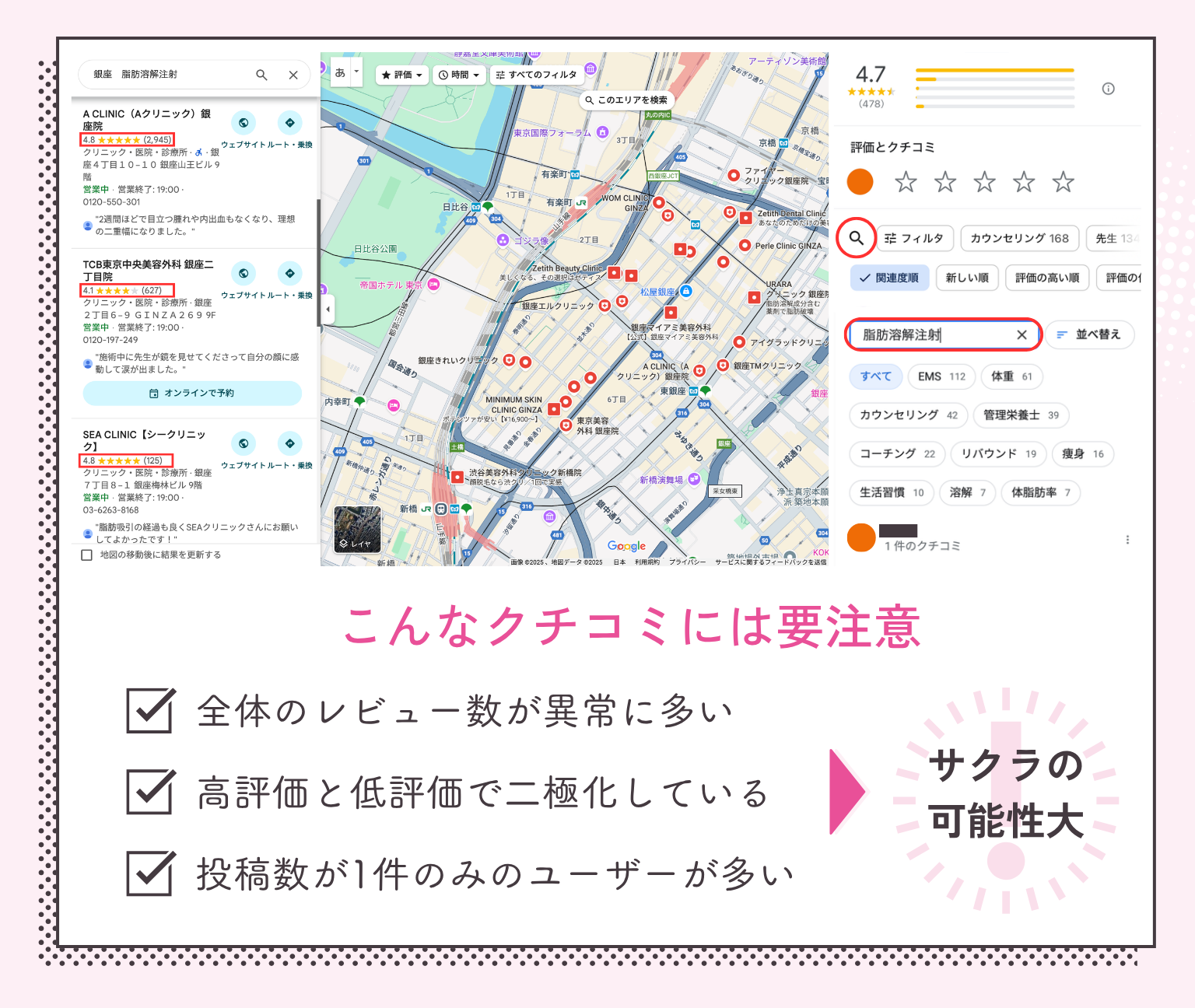Open the SEA CLINIC website globe icon

pyautogui.click(x=244, y=443)
